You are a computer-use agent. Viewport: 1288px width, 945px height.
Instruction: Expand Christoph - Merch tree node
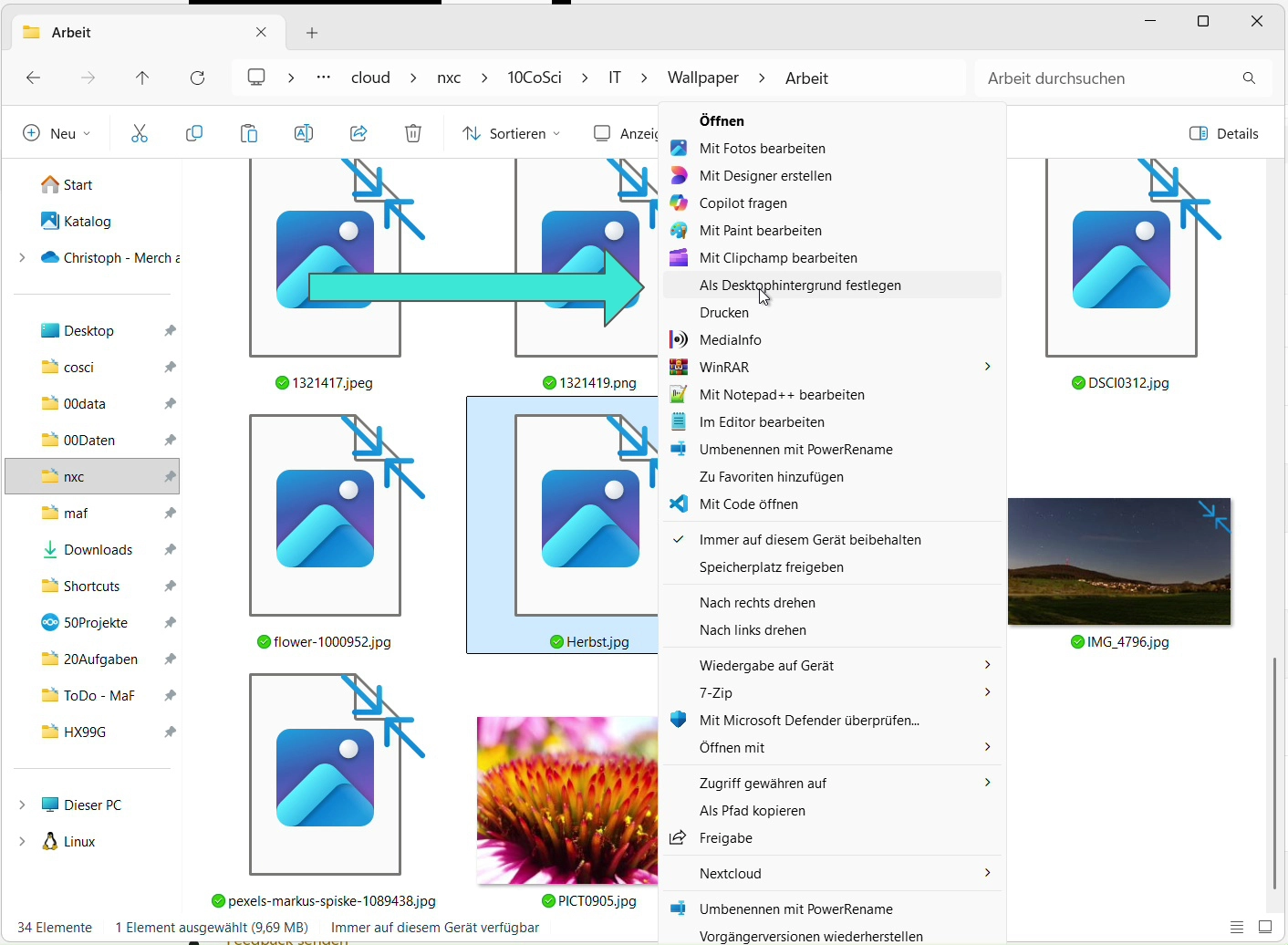pyautogui.click(x=22, y=257)
